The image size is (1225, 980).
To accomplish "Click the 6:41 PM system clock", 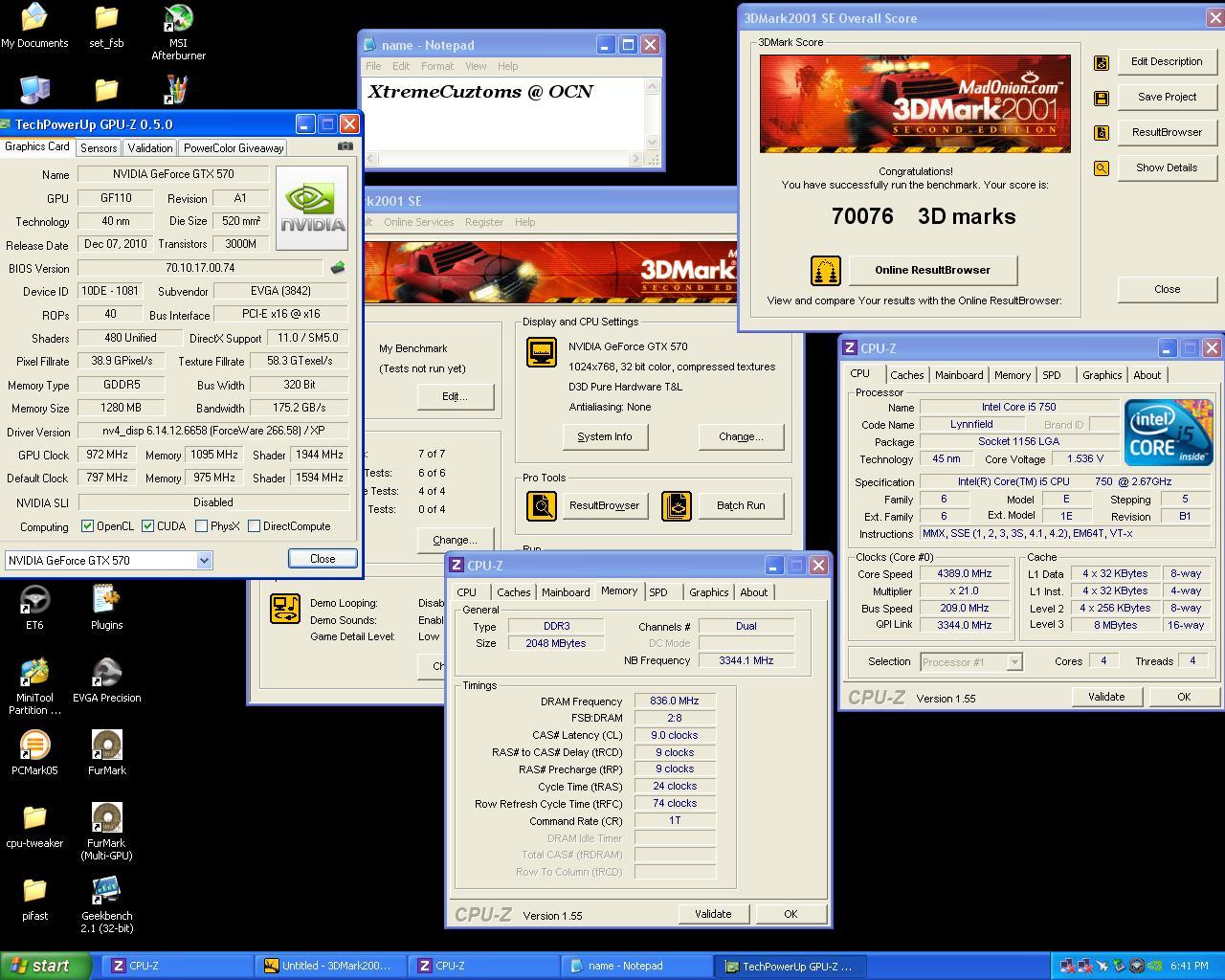I will pyautogui.click(x=1189, y=966).
